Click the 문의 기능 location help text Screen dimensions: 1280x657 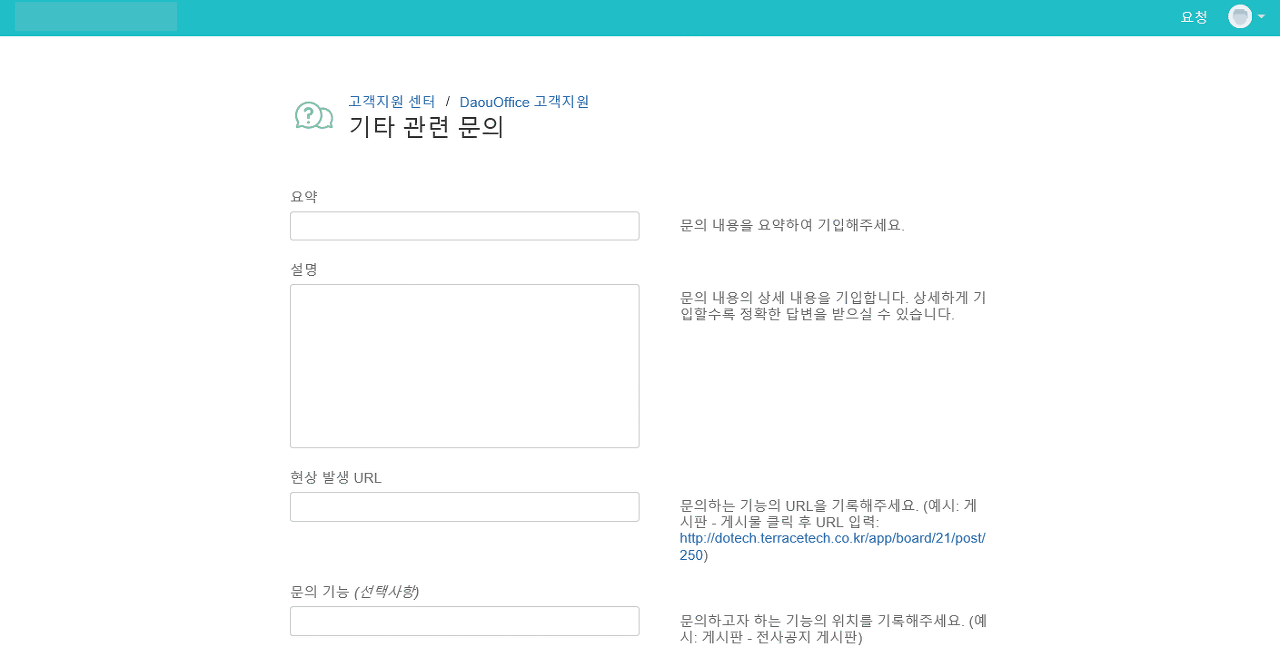[834, 629]
